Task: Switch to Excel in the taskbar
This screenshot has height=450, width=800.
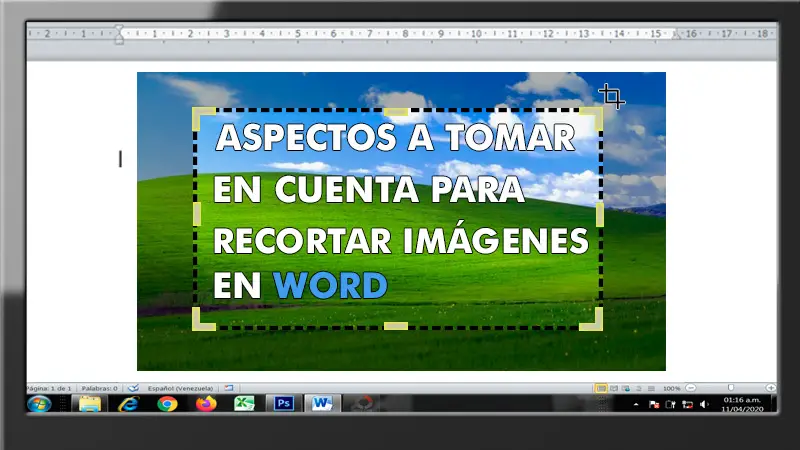Action: tap(244, 404)
